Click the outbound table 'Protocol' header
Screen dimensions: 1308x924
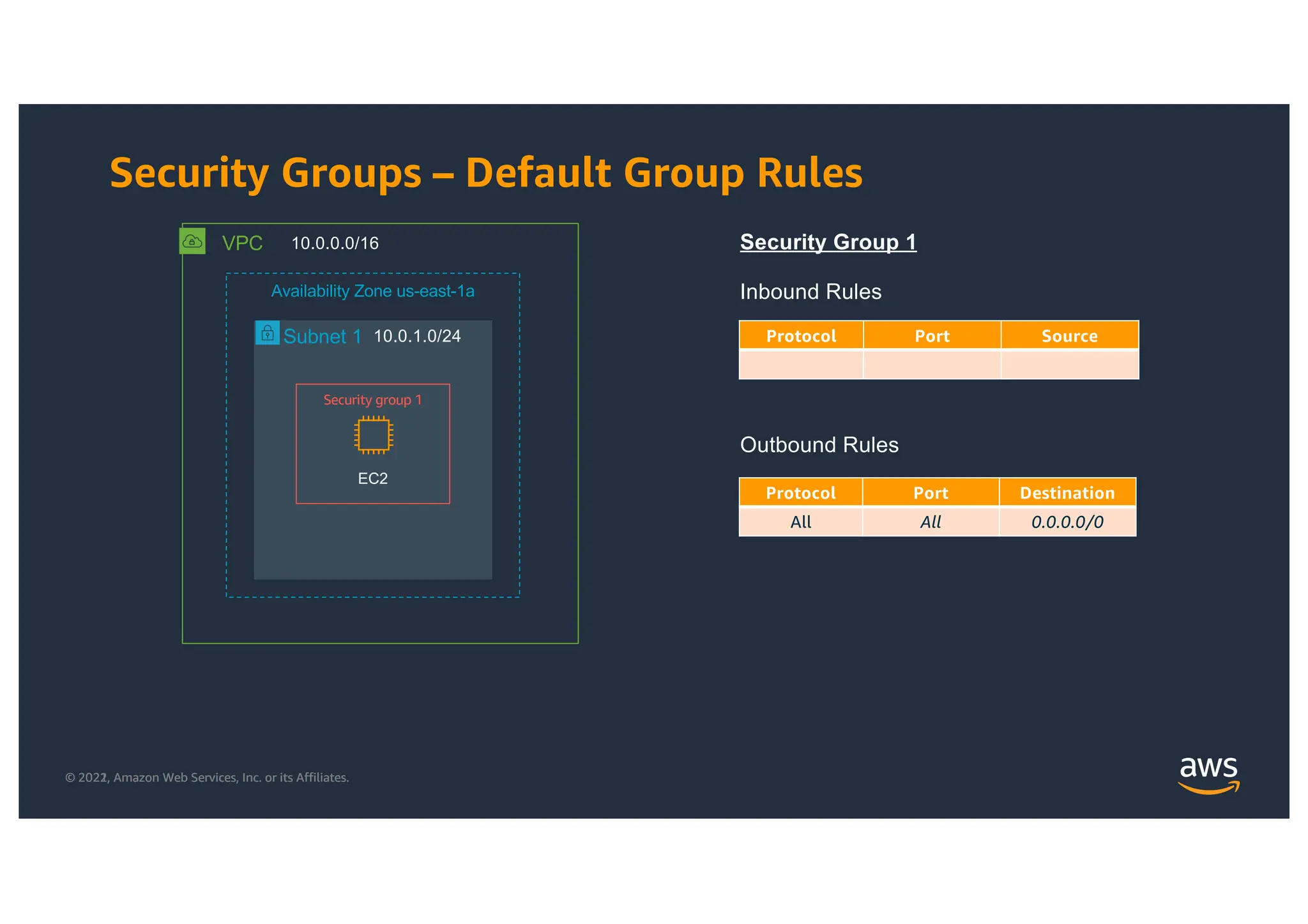pyautogui.click(x=801, y=492)
